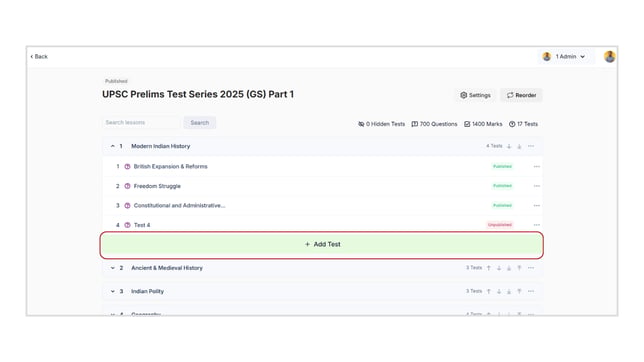Move Ancient & Medieval History to bottom
The image size is (644, 362).
tap(509, 268)
